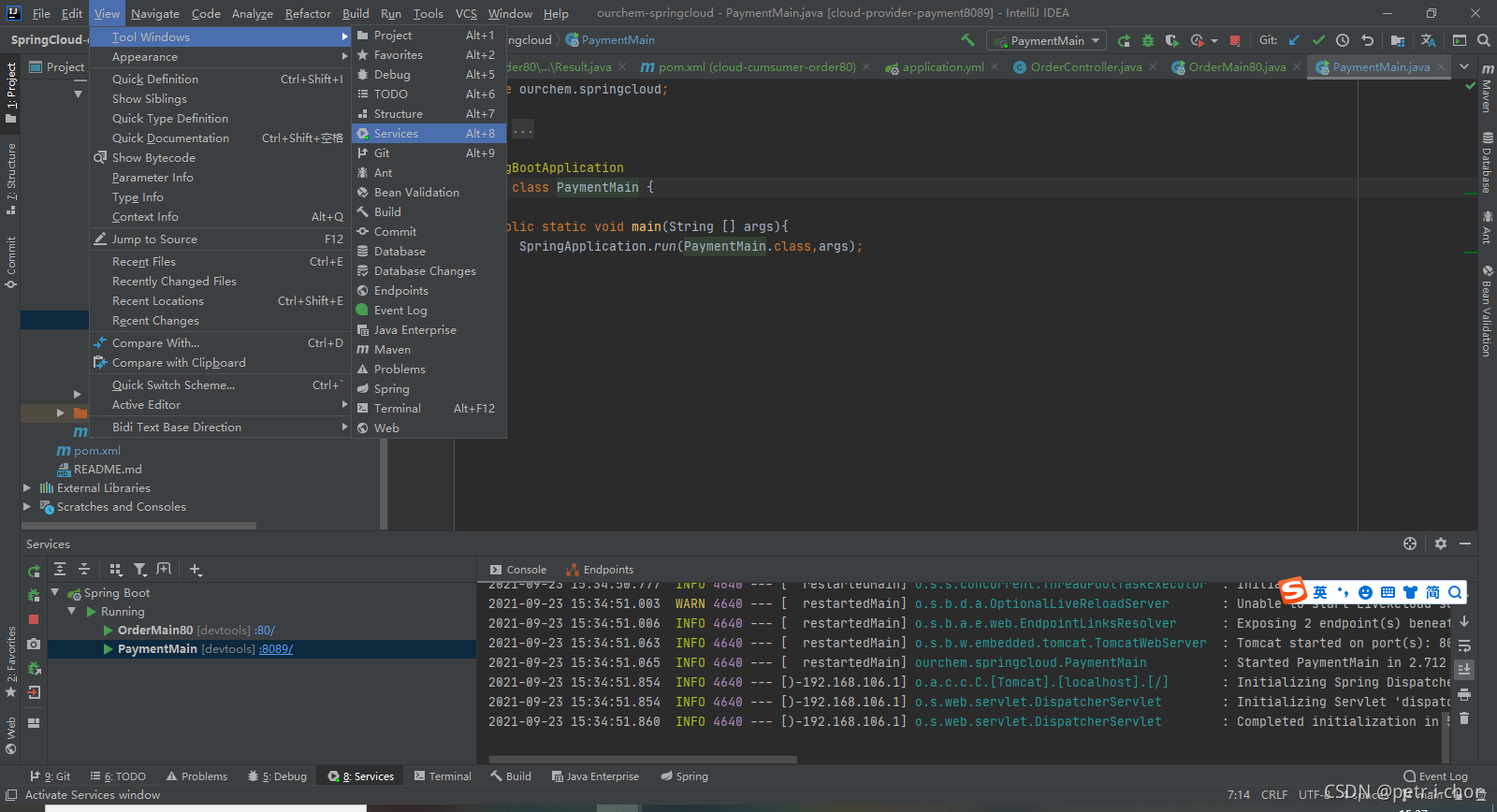1497x812 pixels.
Task: Open the Filter dropdown in Services toolbar
Action: click(x=140, y=569)
